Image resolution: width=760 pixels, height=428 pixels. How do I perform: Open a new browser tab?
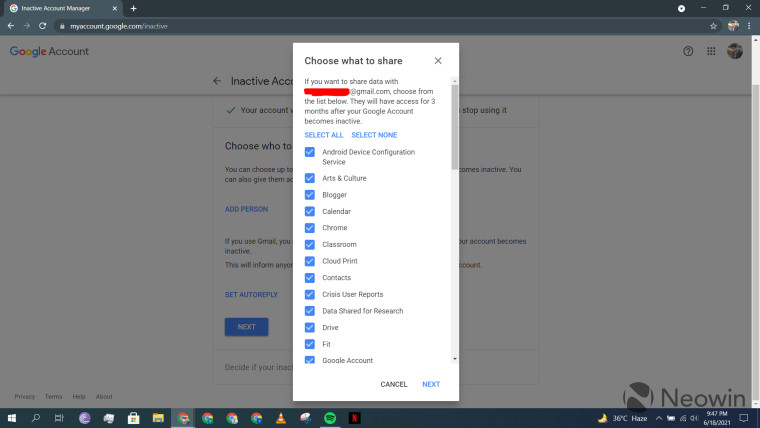tap(133, 8)
